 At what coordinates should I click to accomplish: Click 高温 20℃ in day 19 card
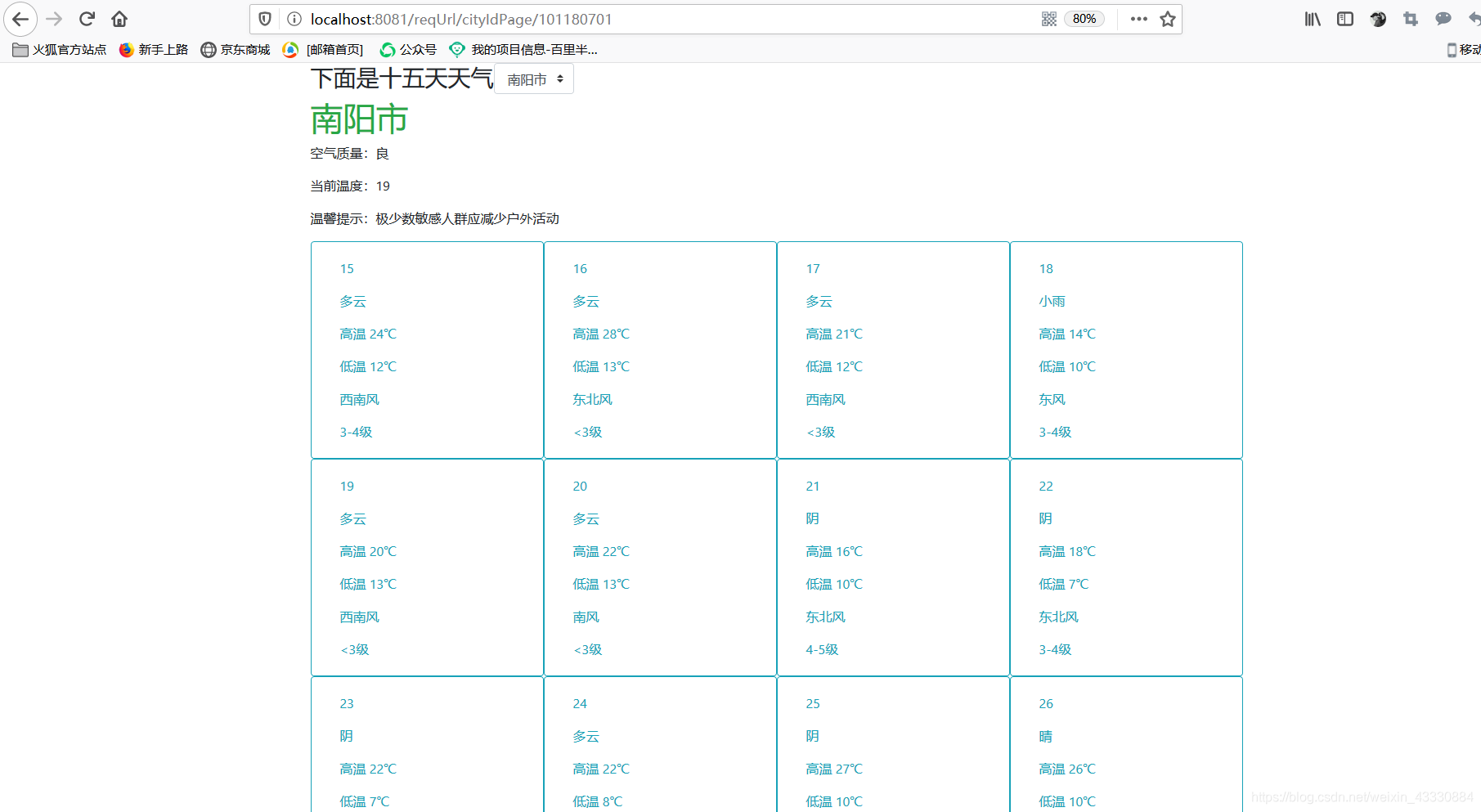pyautogui.click(x=368, y=551)
